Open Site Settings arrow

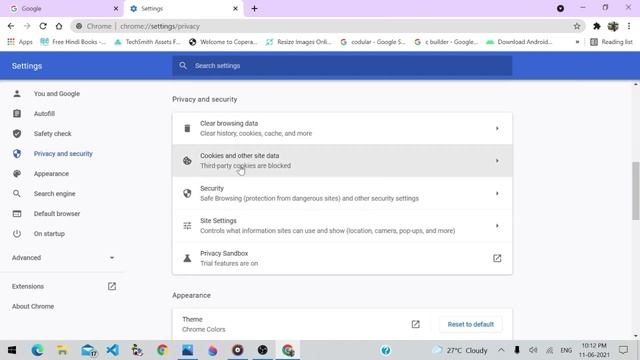497,226
